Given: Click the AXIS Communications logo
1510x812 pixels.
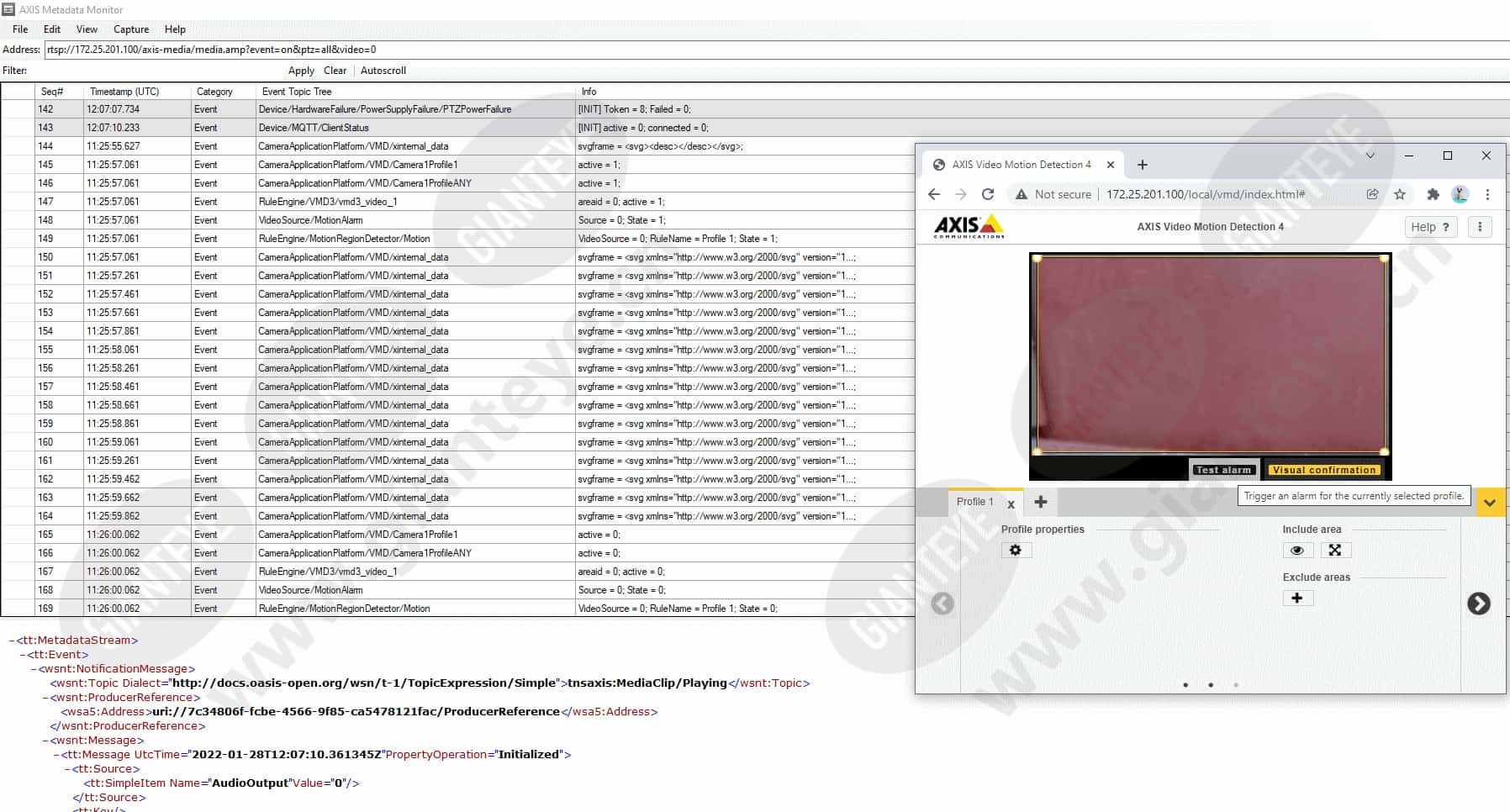Looking at the screenshot, I should (969, 226).
